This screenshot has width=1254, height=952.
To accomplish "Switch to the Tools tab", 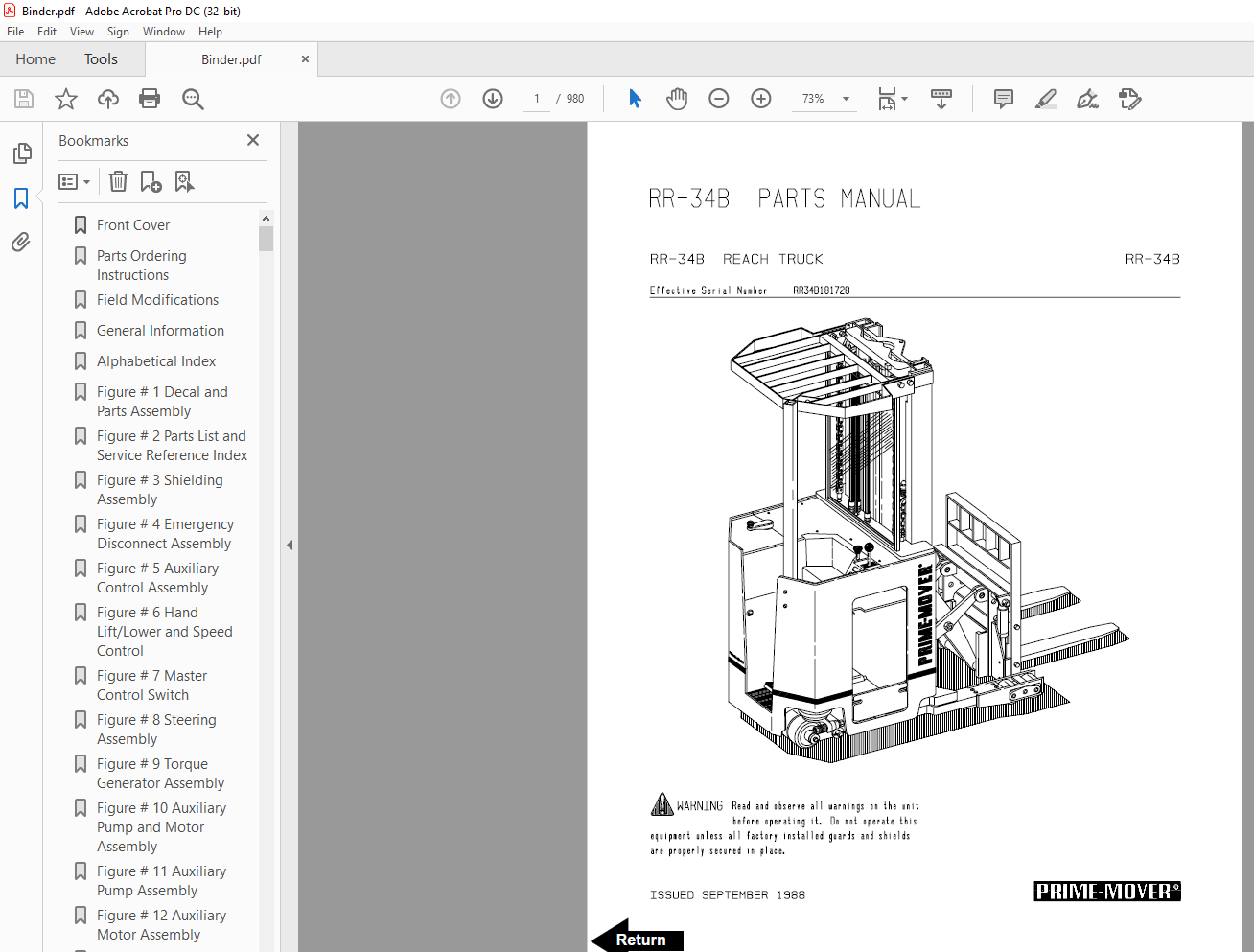I will (101, 59).
